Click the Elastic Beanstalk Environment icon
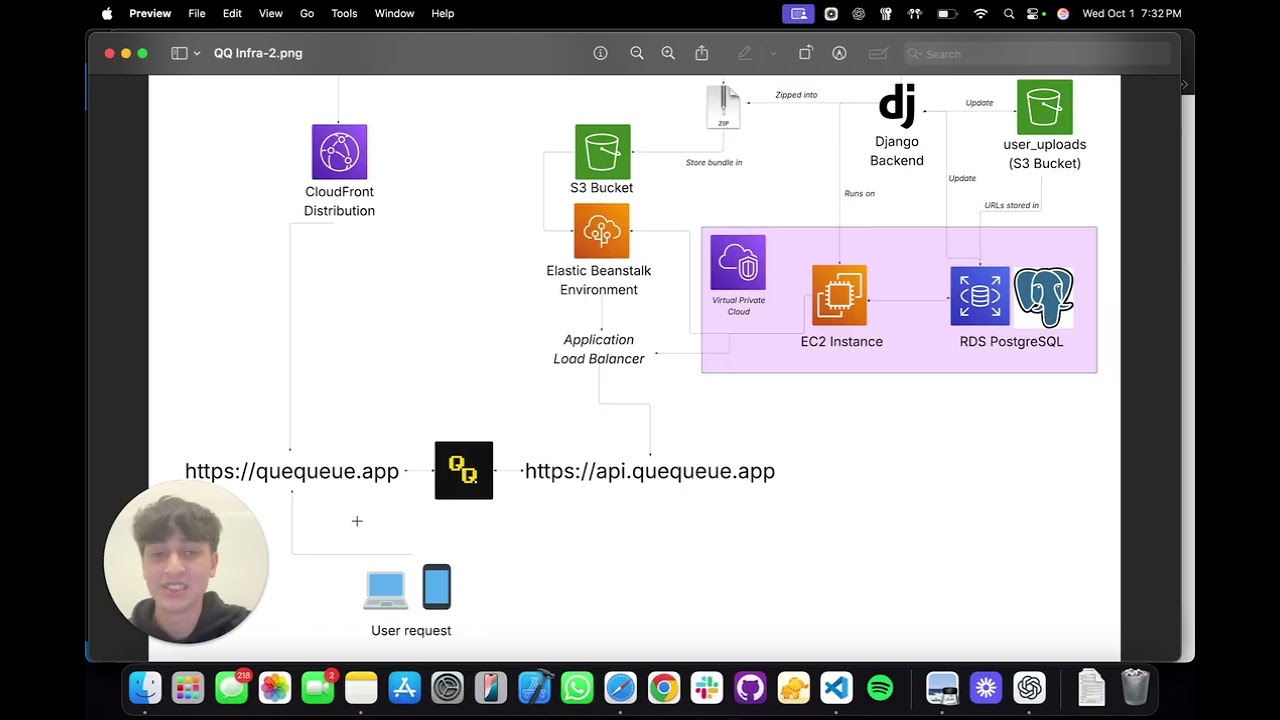Viewport: 1280px width, 720px height. (602, 231)
